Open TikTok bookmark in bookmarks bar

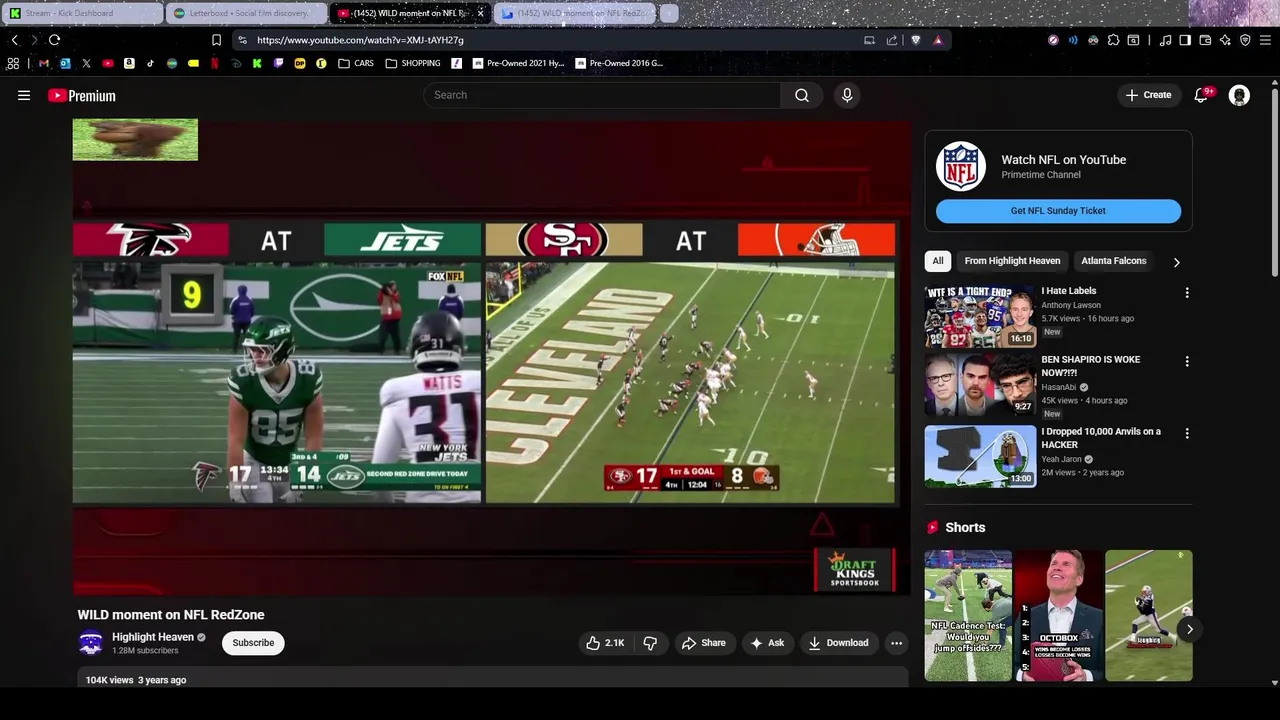click(x=150, y=63)
